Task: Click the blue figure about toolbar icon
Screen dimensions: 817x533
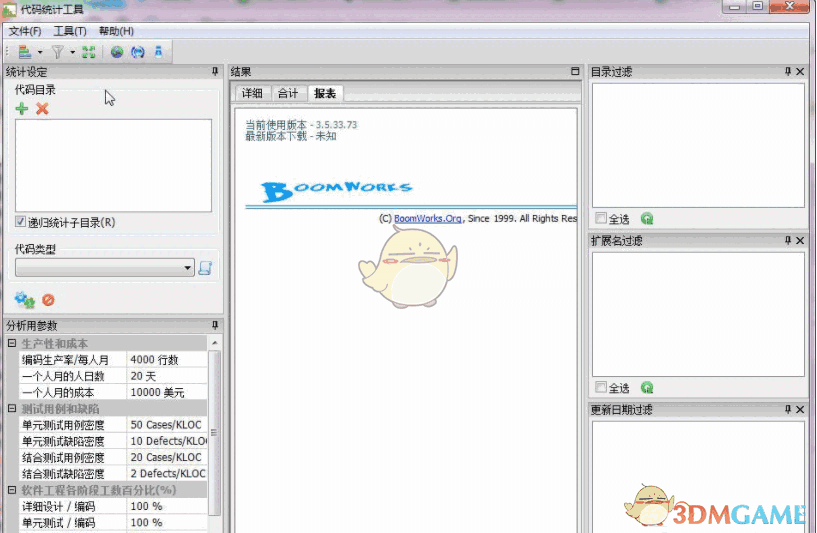Action: [158, 52]
